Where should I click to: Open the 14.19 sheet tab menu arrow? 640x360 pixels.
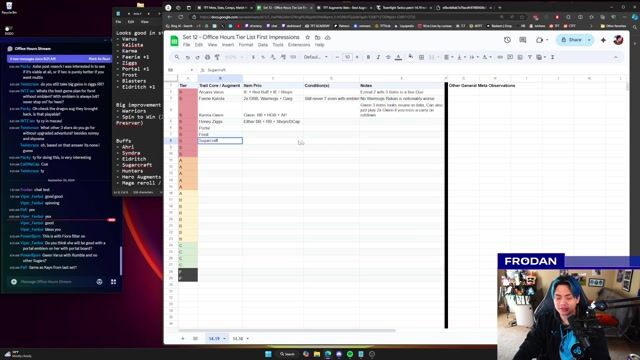pyautogui.click(x=224, y=338)
